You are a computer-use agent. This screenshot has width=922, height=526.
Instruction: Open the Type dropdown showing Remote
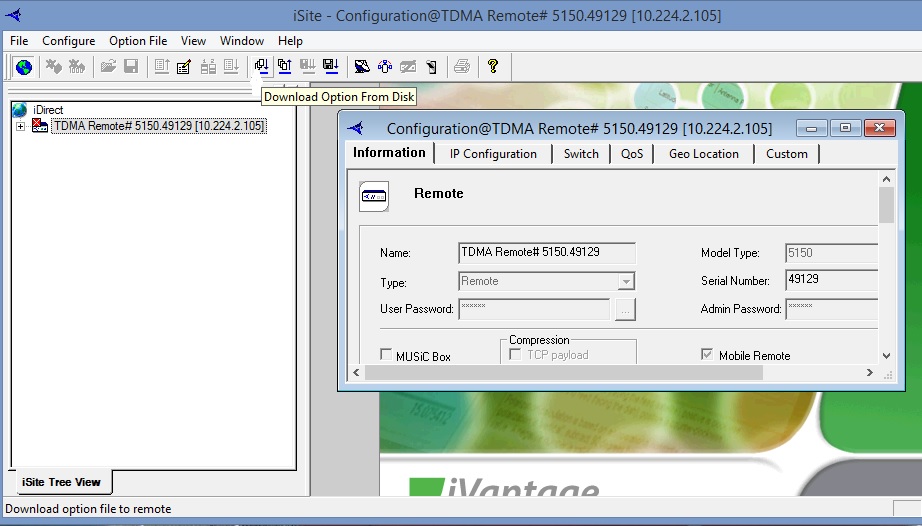pos(626,282)
